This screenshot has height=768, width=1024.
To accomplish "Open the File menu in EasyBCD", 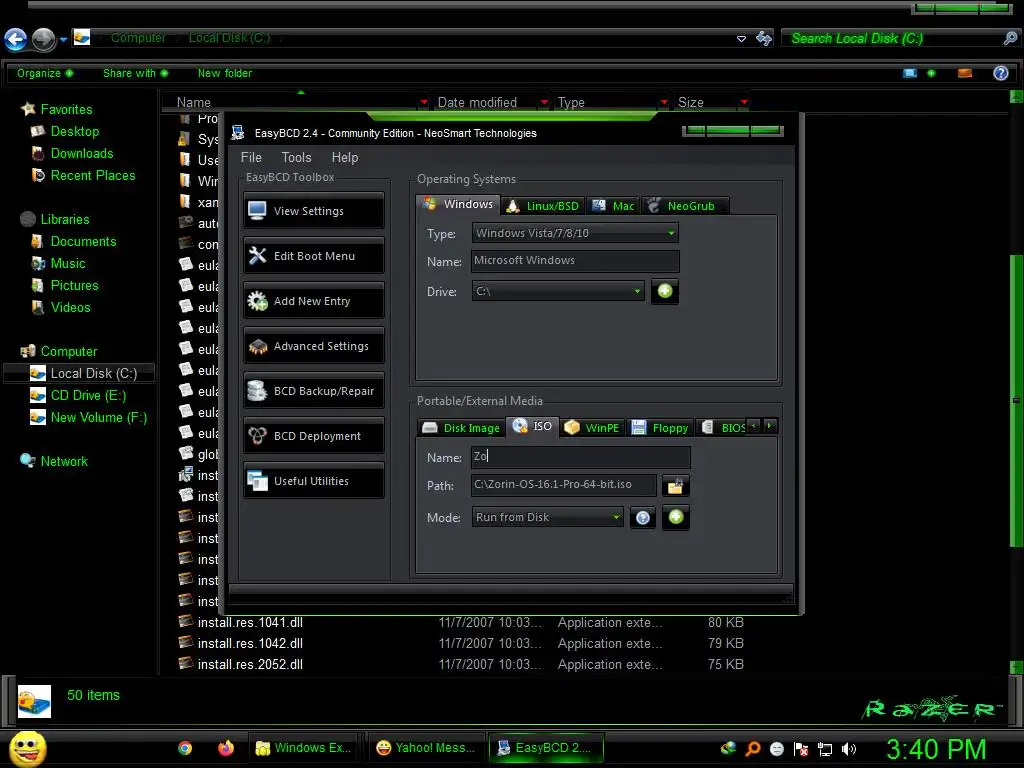I will pos(251,157).
